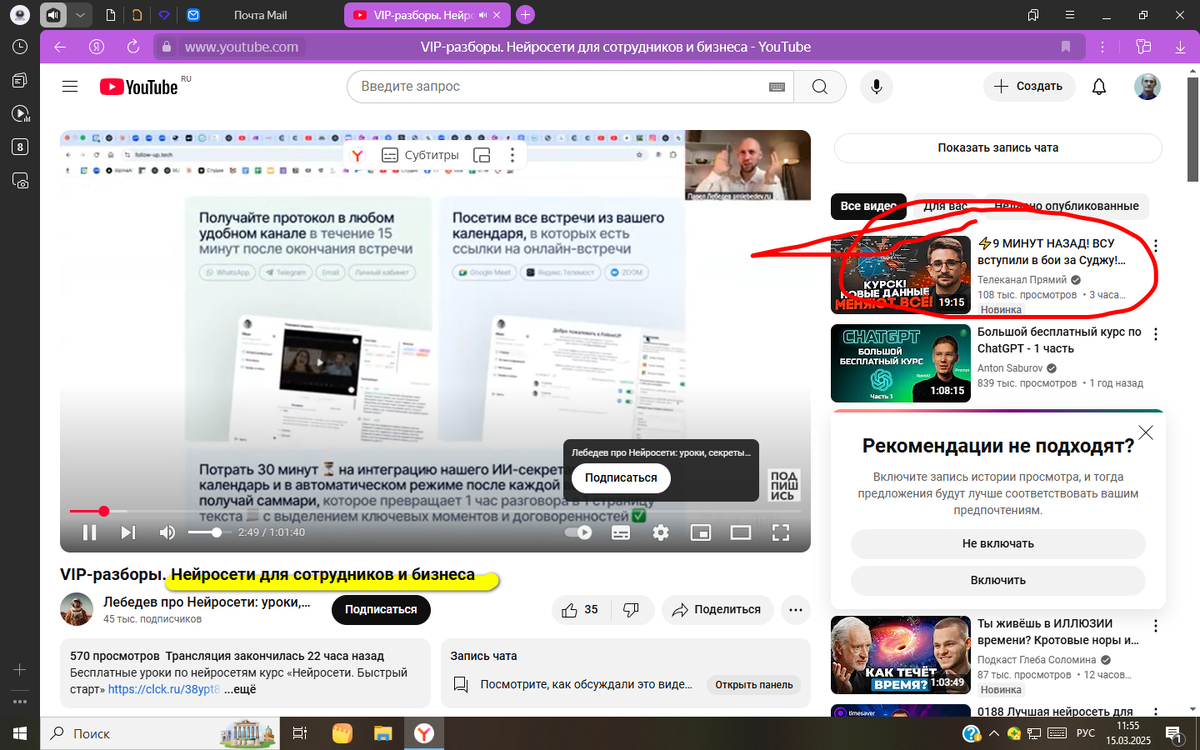Open the video overlay three-dot menu
This screenshot has height=750, width=1200.
click(512, 155)
